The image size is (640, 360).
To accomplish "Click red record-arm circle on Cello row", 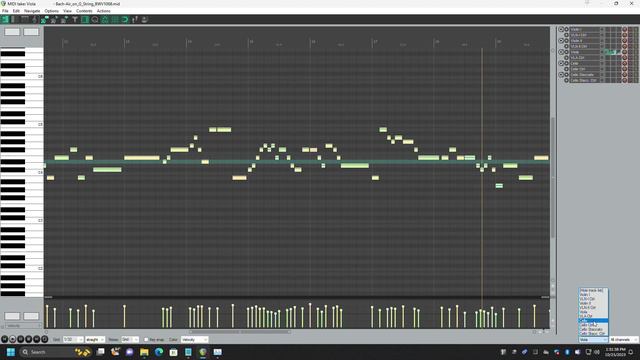I will (624, 63).
